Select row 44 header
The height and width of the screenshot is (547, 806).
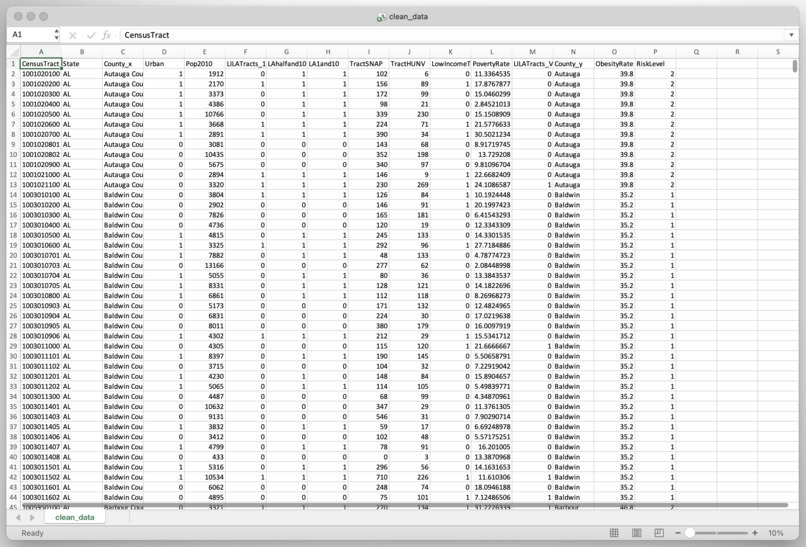coord(13,498)
